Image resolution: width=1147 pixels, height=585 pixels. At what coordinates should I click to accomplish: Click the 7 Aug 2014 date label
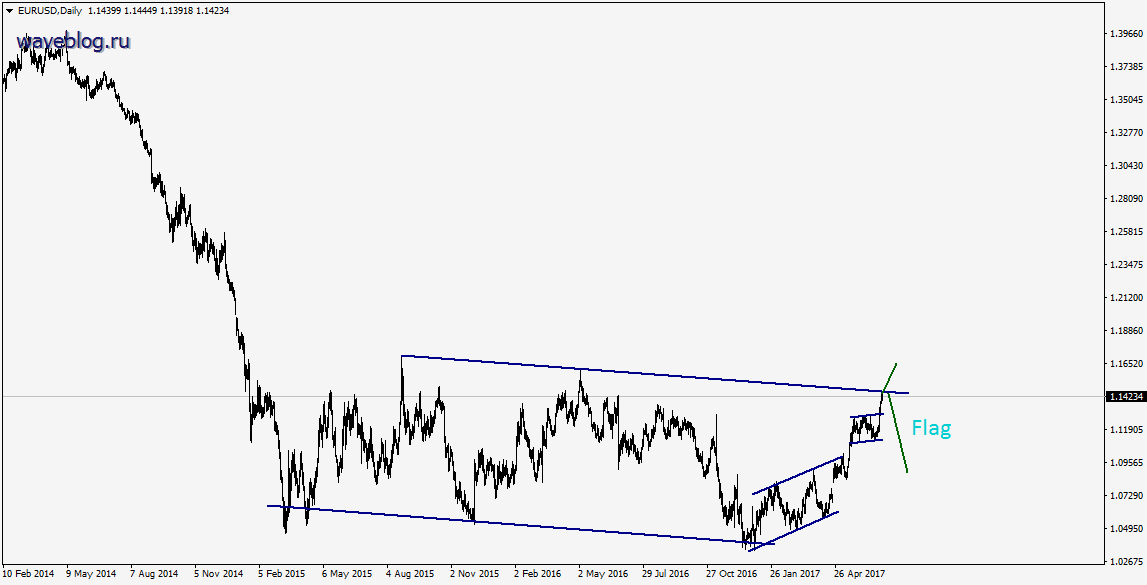point(154,575)
